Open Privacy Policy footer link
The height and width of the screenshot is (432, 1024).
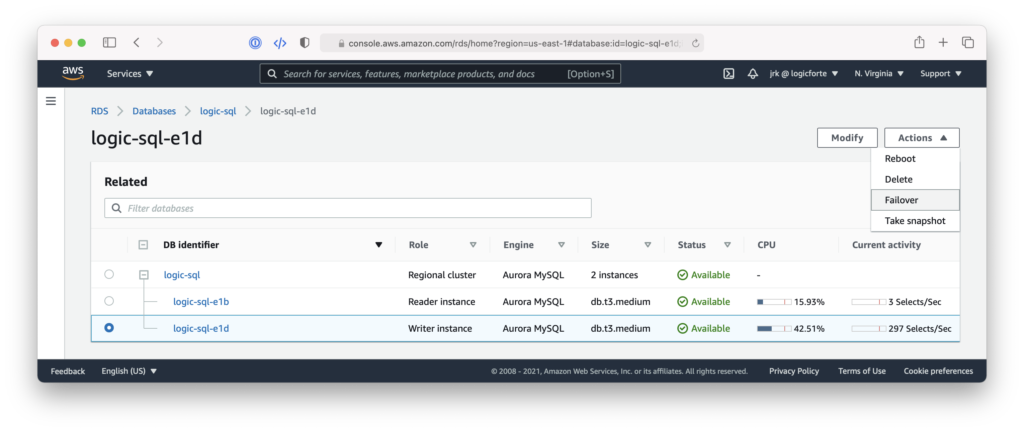click(x=794, y=371)
